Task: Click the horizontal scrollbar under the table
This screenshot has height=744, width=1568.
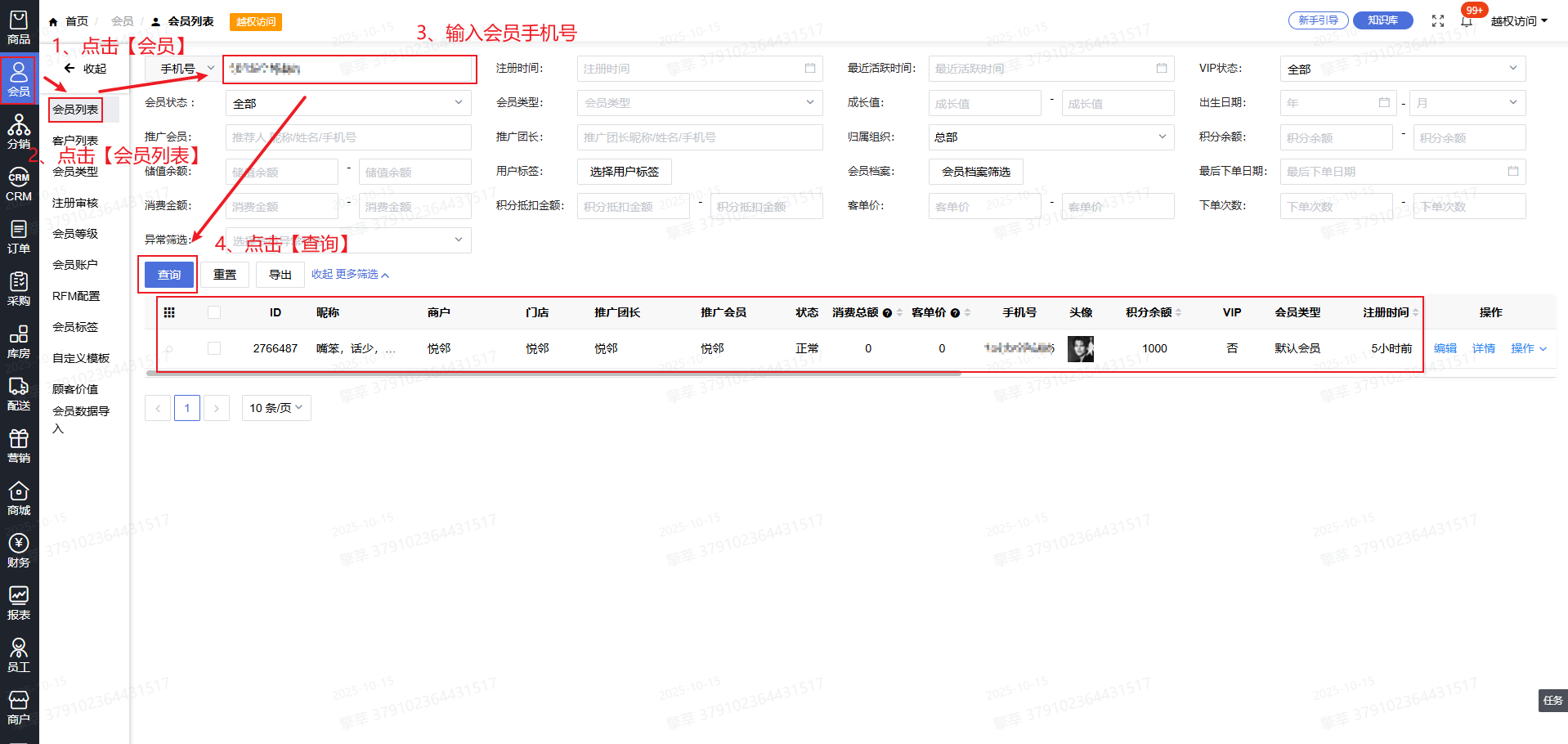Action: 553,374
